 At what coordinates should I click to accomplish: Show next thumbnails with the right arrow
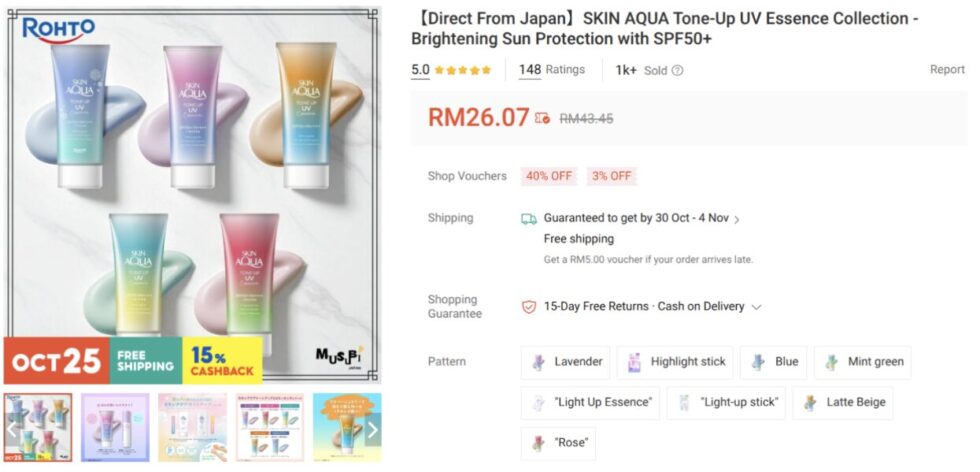click(372, 430)
